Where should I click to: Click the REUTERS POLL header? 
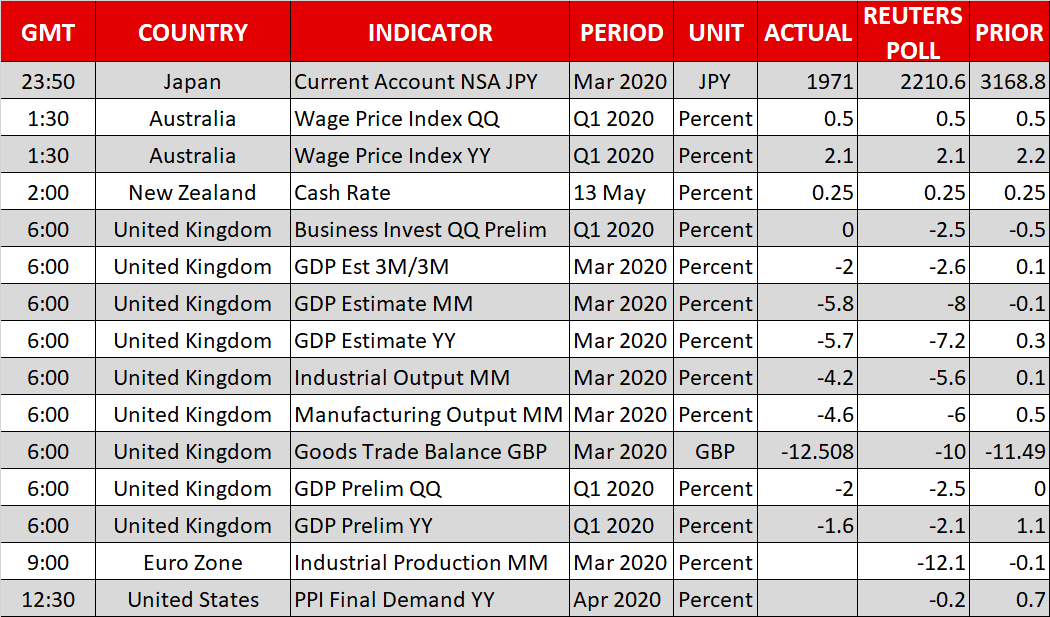tap(912, 32)
